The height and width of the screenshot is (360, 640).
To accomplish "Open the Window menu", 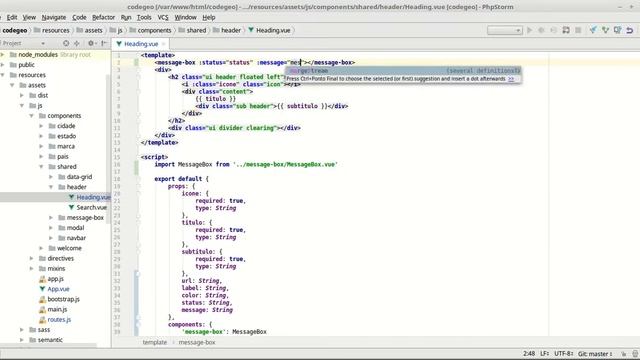I will pos(185,17).
